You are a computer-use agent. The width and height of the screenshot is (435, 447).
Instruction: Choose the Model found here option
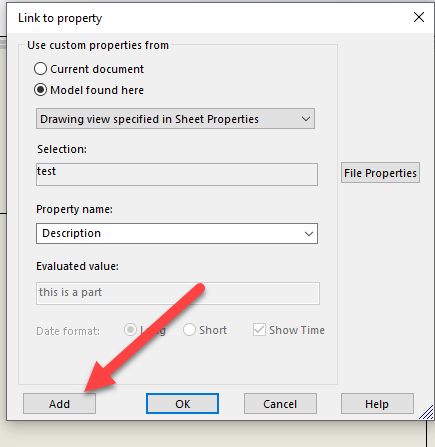tap(40, 90)
